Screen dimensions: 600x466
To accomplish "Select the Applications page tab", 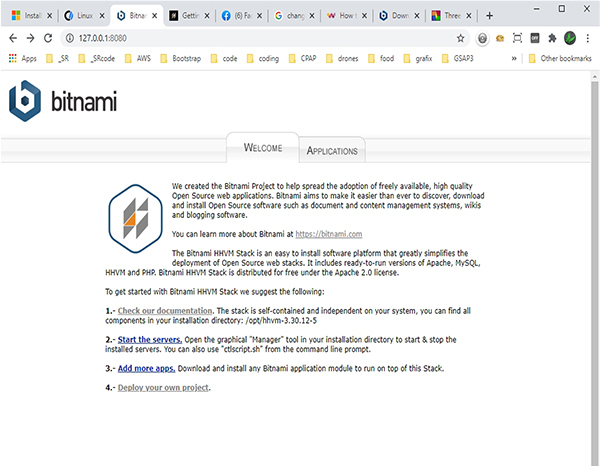I will pyautogui.click(x=332, y=151).
